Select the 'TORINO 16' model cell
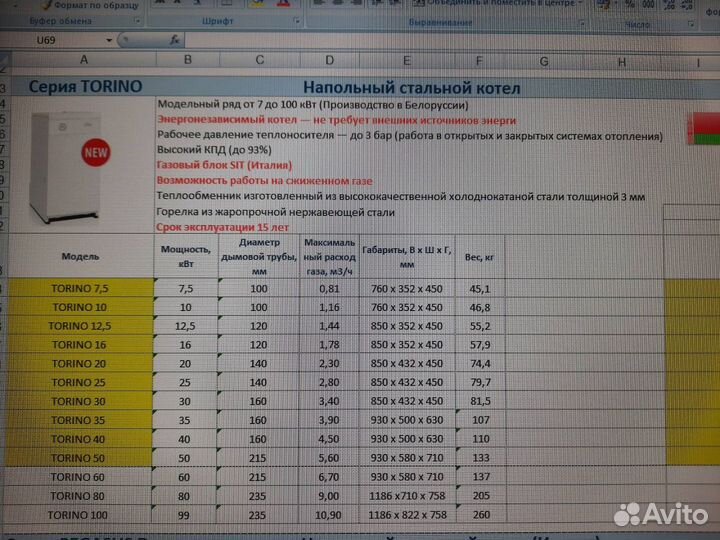The width and height of the screenshot is (720, 540). [79, 345]
